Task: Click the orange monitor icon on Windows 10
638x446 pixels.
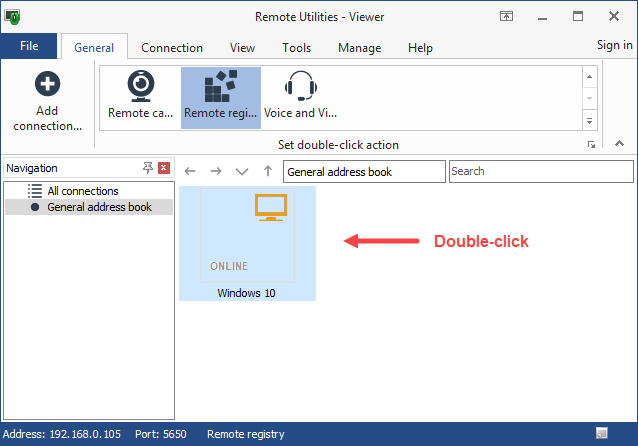Action: 271,208
